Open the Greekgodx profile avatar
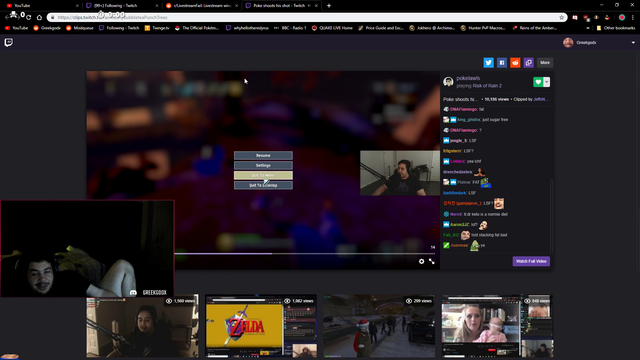The image size is (640, 360). pyautogui.click(x=568, y=42)
